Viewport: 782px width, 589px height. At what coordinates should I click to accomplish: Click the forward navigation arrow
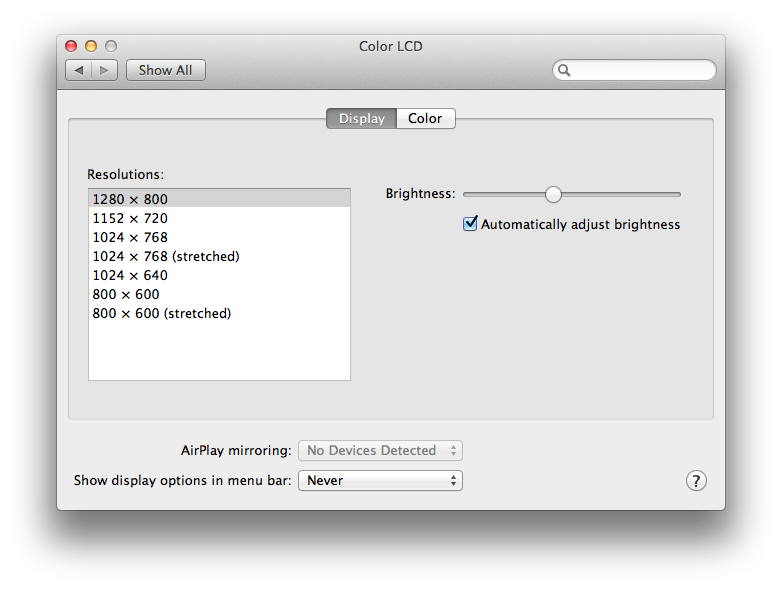106,70
